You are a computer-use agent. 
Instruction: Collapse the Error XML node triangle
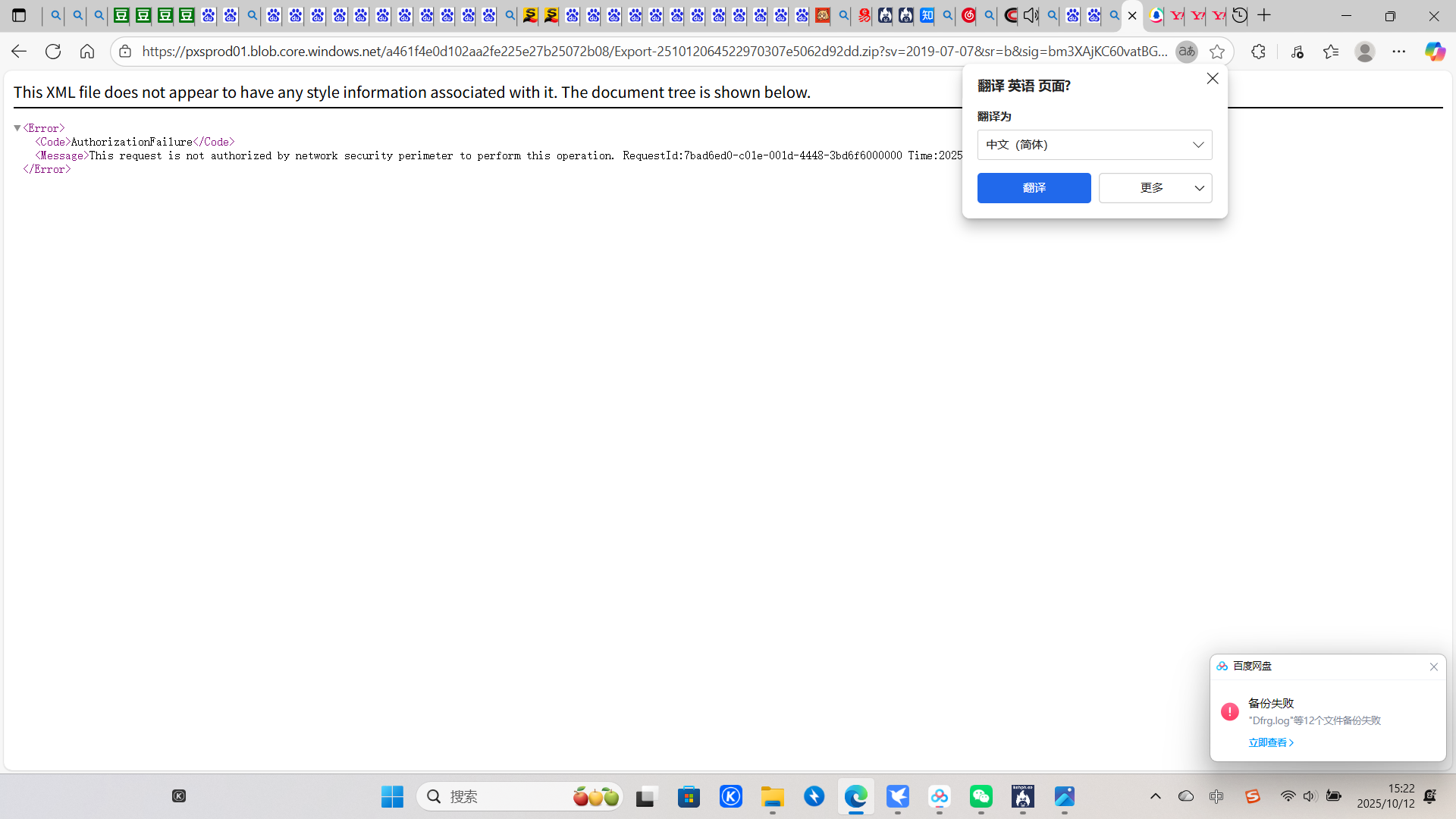pyautogui.click(x=17, y=128)
